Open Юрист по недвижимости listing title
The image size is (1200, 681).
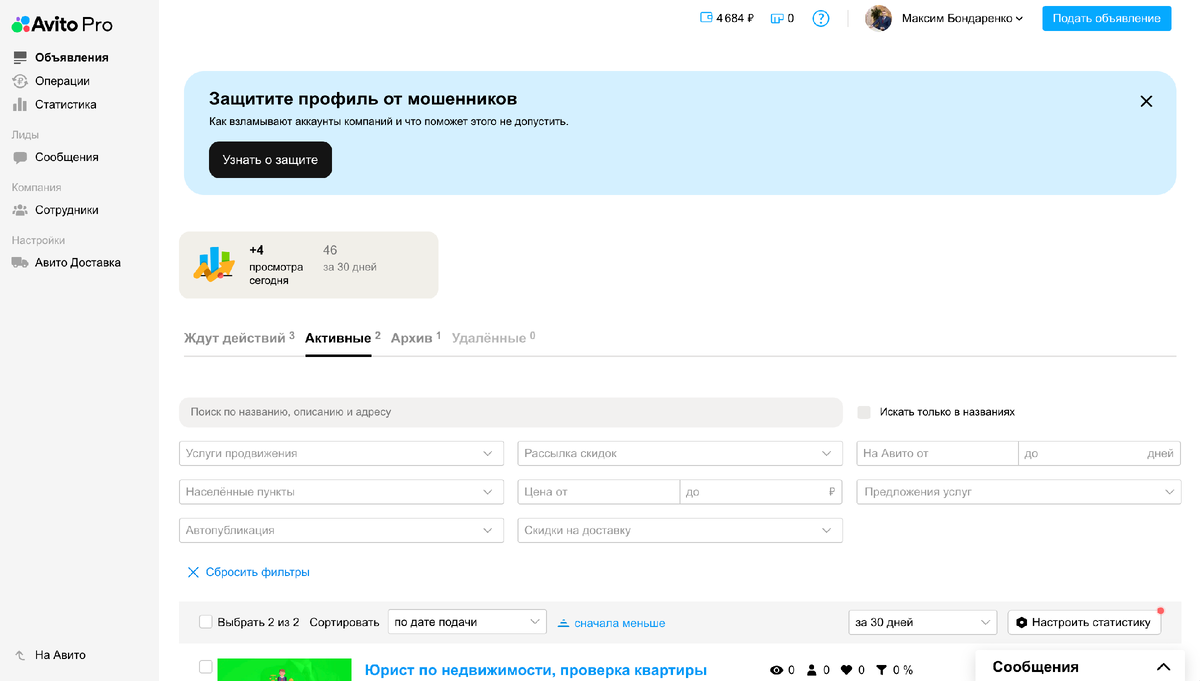click(536, 670)
